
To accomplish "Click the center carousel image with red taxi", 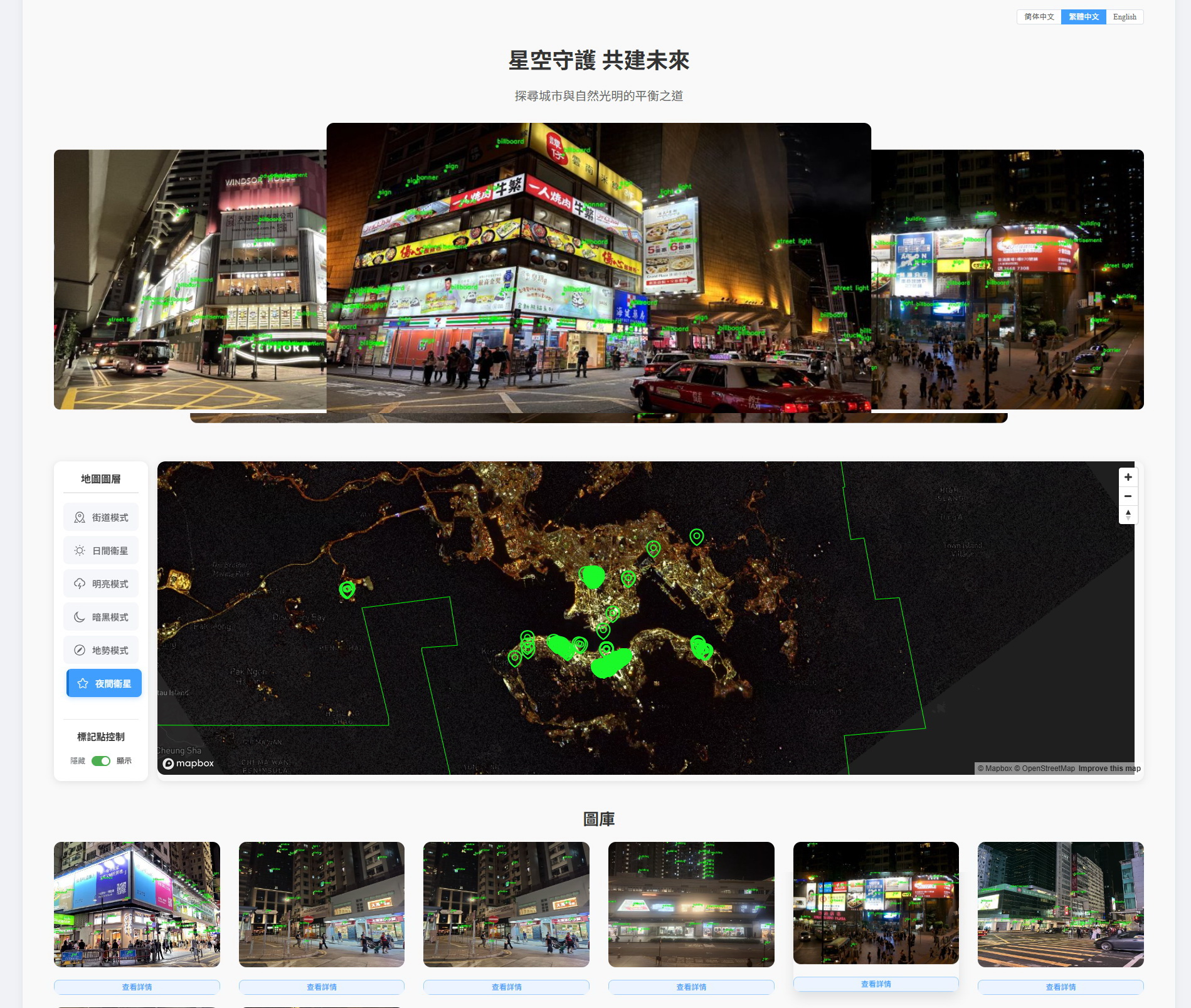I will point(599,268).
